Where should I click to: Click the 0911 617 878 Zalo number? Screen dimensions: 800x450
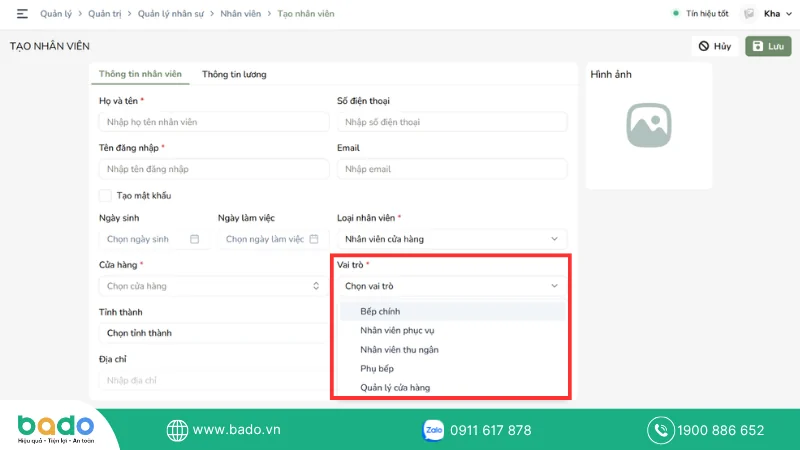tap(490, 430)
